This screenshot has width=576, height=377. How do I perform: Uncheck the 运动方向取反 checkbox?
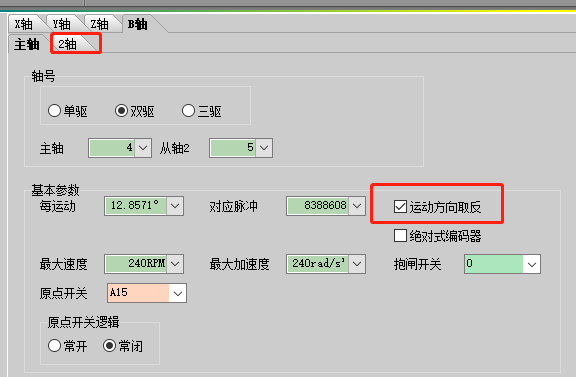[x=400, y=207]
